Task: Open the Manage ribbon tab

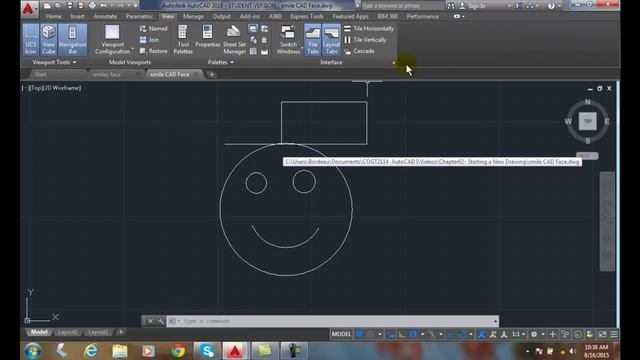Action: point(193,16)
